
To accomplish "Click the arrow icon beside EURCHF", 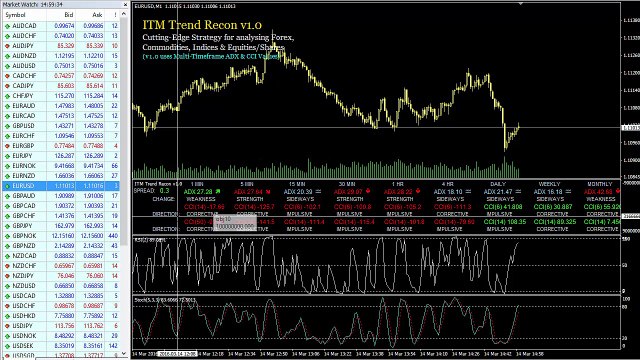I will coord(7,136).
